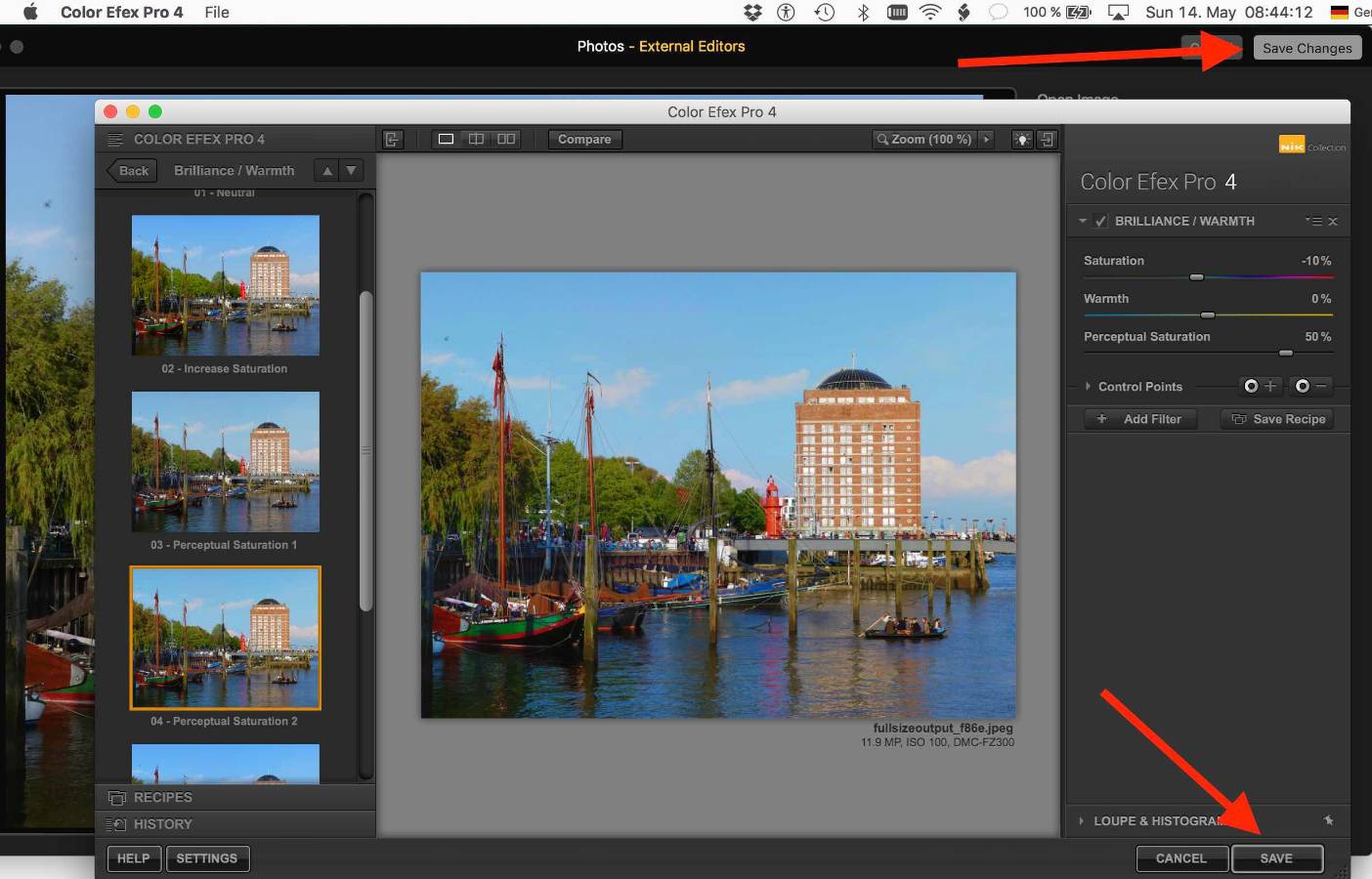This screenshot has height=879, width=1372.
Task: Add a negative control point
Action: point(1310,387)
